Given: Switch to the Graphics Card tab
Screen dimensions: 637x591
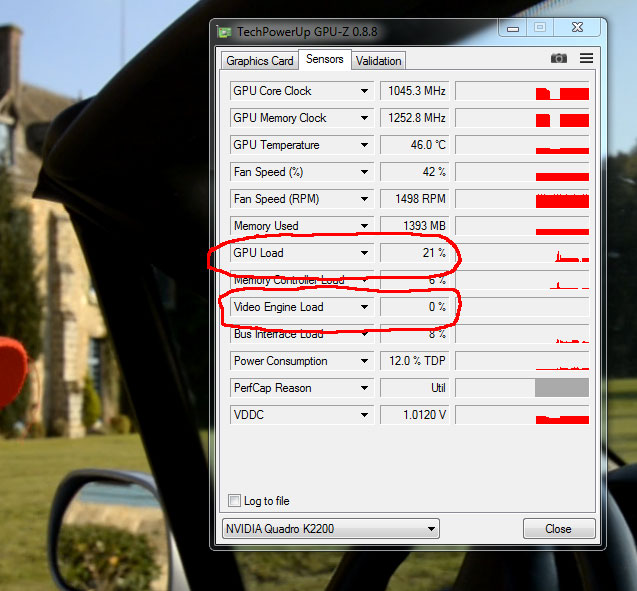Looking at the screenshot, I should [260, 61].
